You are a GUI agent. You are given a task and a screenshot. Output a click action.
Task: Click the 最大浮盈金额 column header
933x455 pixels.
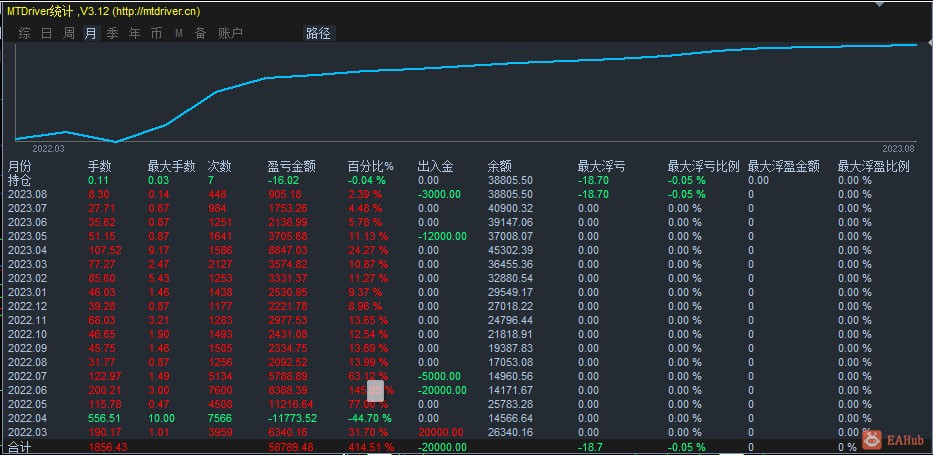784,167
